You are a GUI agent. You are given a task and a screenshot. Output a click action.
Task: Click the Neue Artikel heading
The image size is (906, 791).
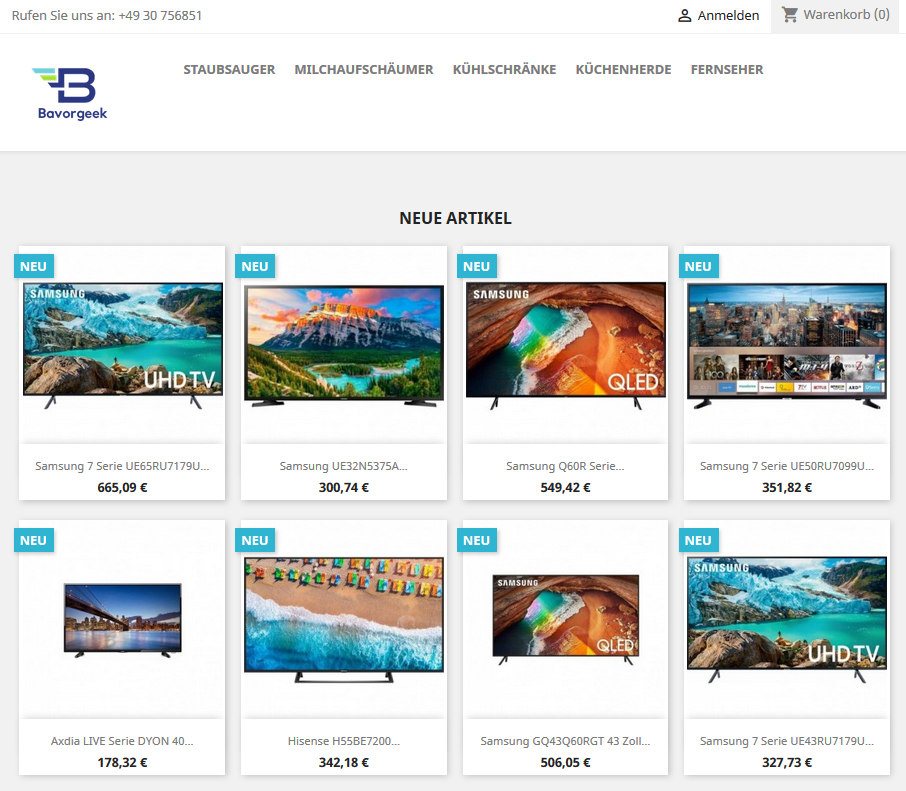pyautogui.click(x=455, y=218)
